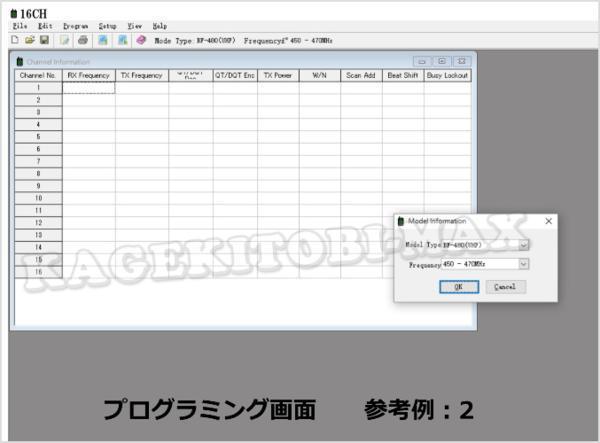This screenshot has height=443, width=600.
Task: Click the Scan Add column header
Action: click(x=361, y=75)
